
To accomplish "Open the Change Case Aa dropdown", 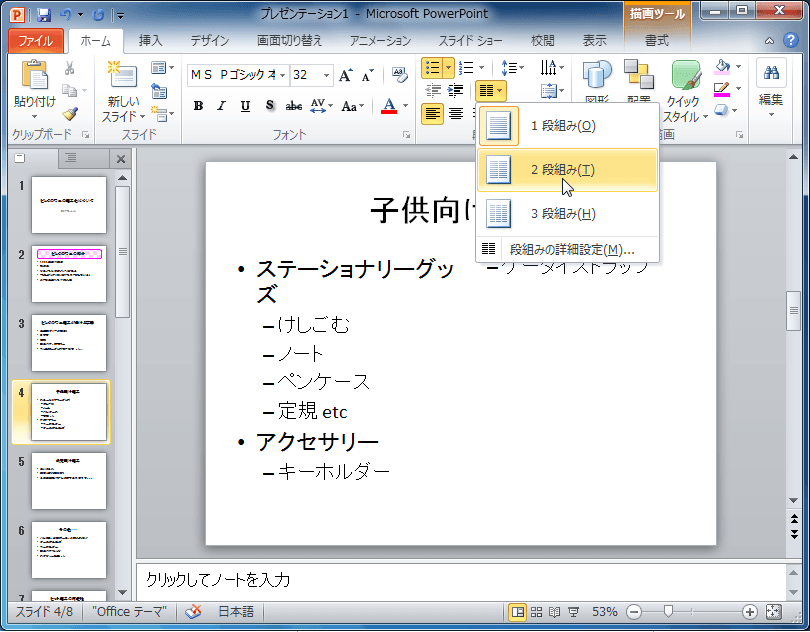I will coord(353,106).
